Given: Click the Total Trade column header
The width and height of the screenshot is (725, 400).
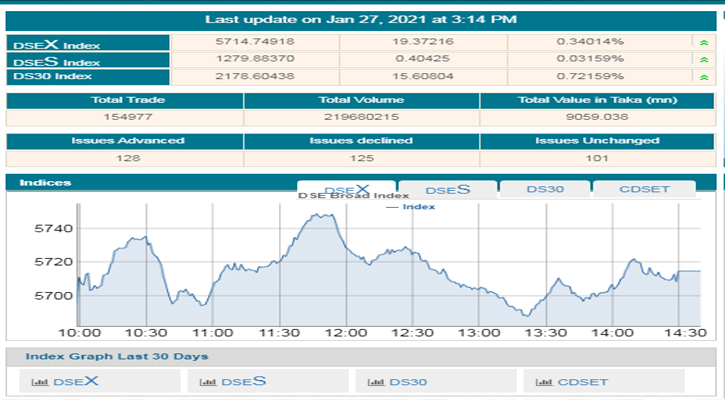Looking at the screenshot, I should pyautogui.click(x=127, y=100).
